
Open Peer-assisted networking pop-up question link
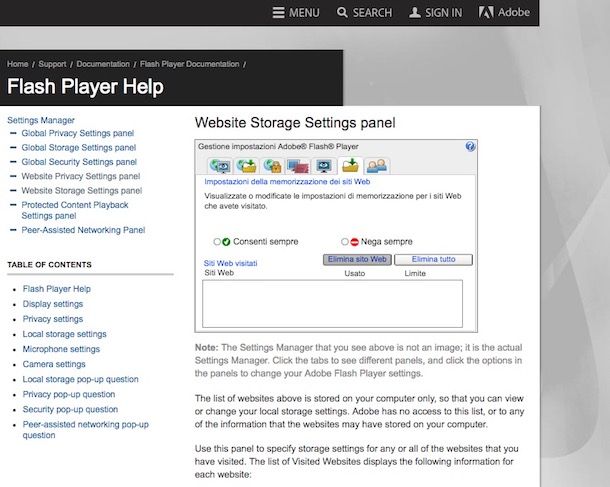pyautogui.click(x=86, y=430)
